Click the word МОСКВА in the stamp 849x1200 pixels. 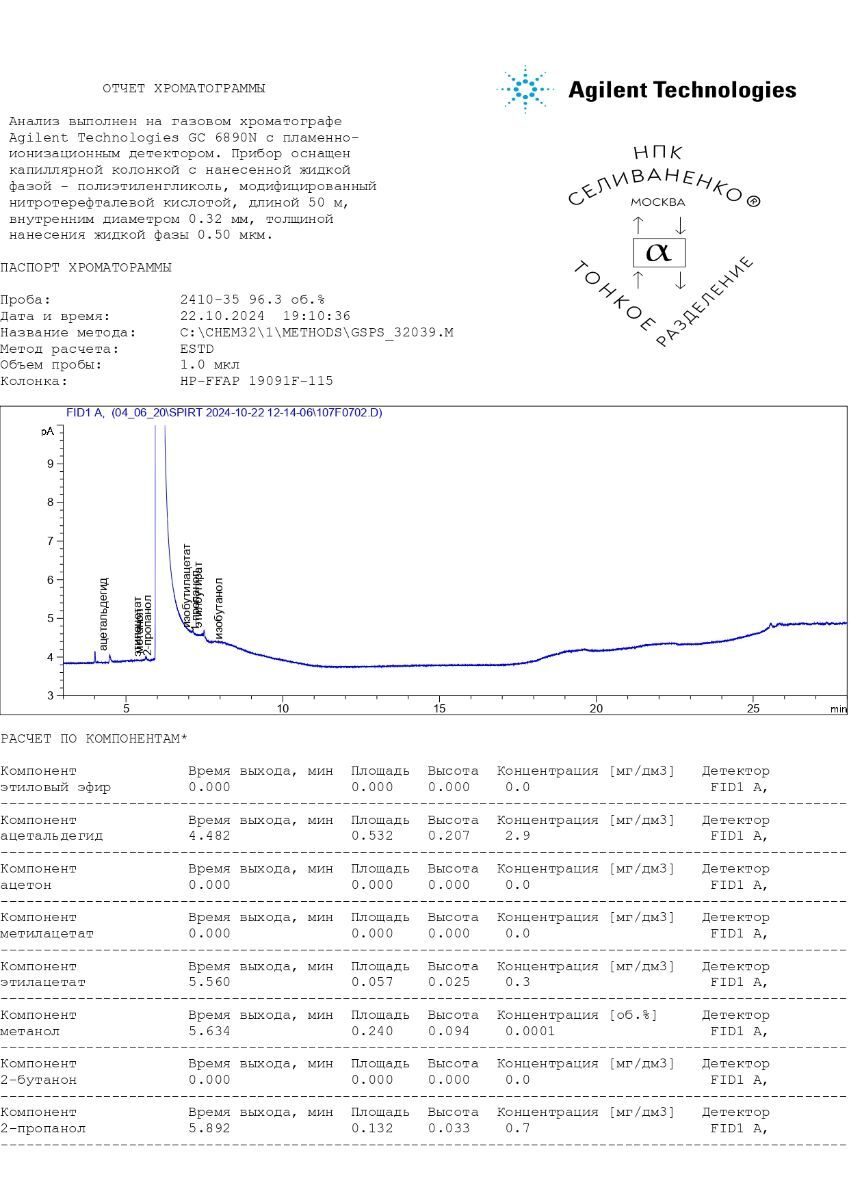pyautogui.click(x=658, y=202)
